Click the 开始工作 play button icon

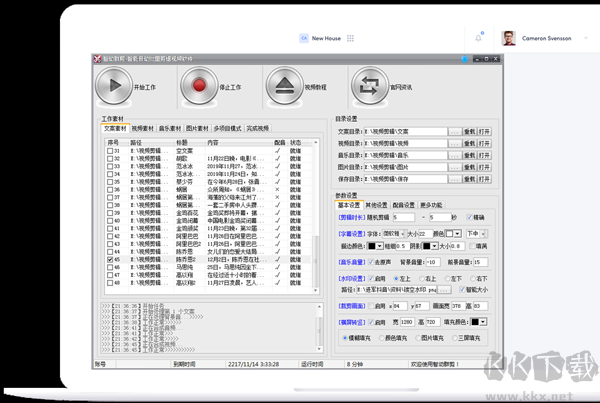coord(113,87)
